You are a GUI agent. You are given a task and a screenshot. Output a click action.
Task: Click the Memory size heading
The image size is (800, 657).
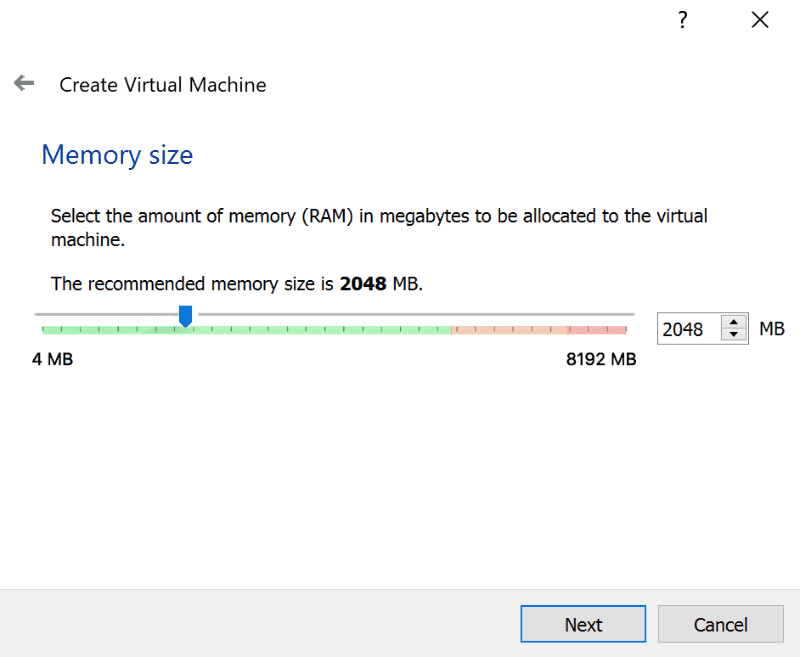pyautogui.click(x=117, y=155)
